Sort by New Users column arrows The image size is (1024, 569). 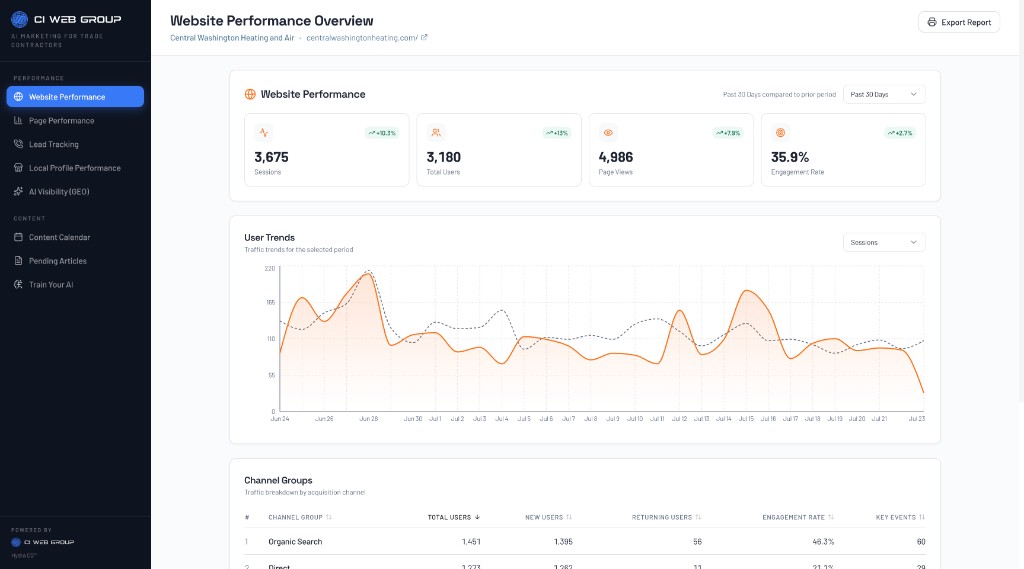tap(569, 517)
